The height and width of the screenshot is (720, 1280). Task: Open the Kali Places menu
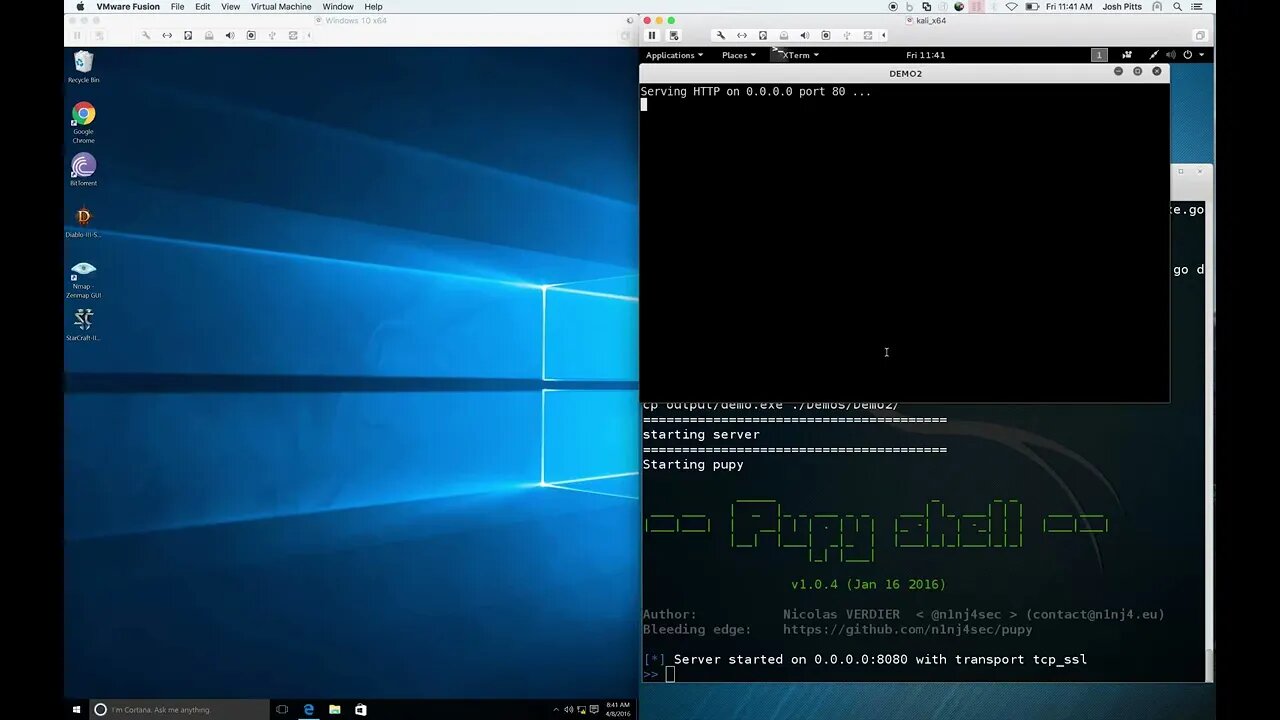[x=738, y=55]
